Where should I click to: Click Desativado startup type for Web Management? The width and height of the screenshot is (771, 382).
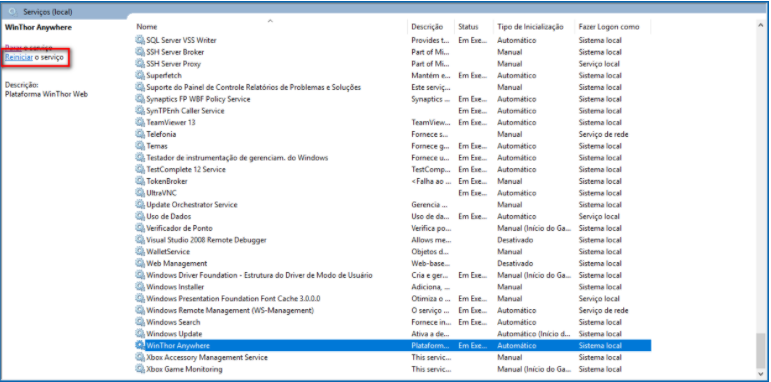(515, 264)
